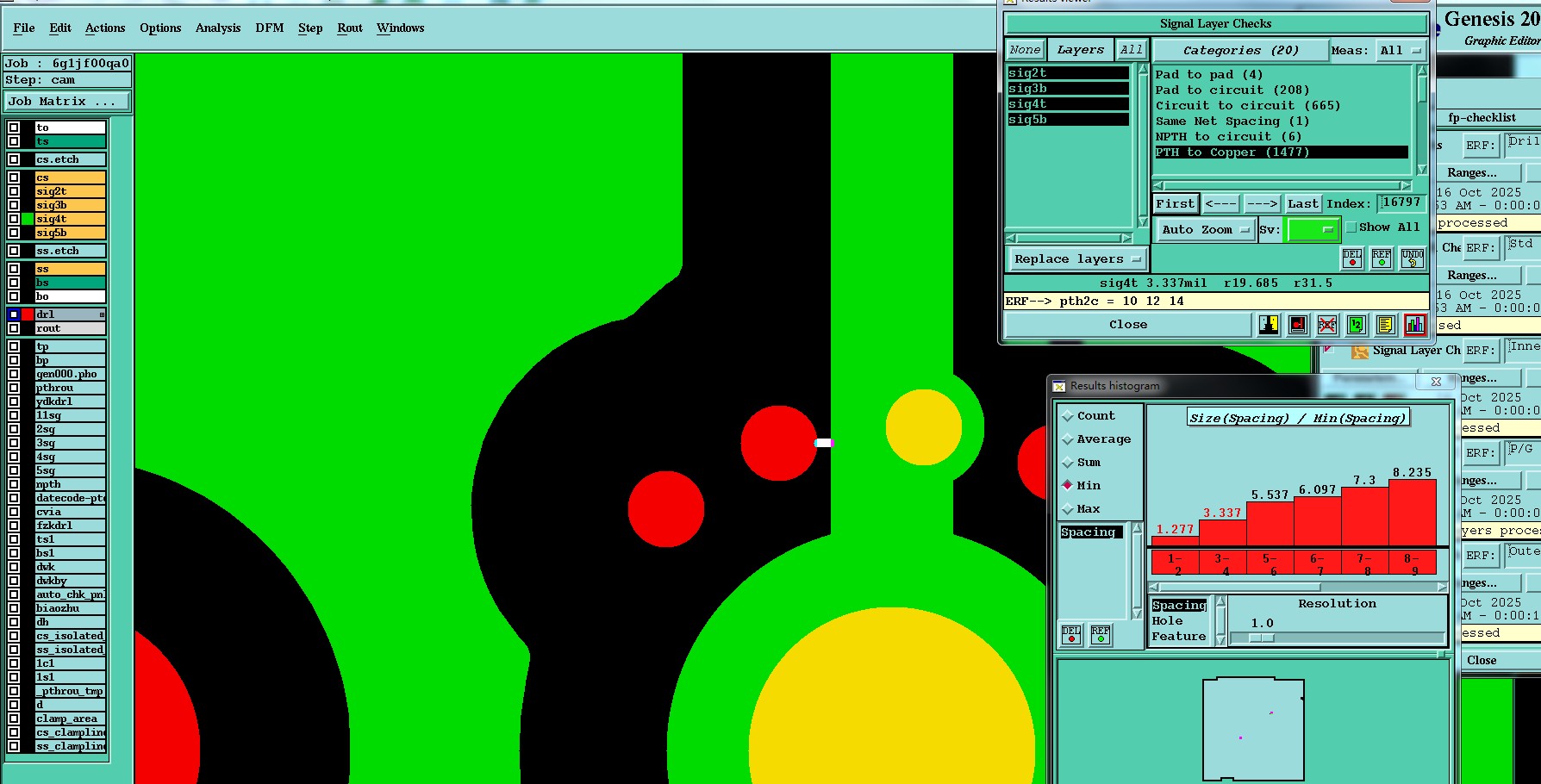Image resolution: width=1541 pixels, height=784 pixels.
Task: Click the REF icon in Results viewer
Action: [1382, 258]
